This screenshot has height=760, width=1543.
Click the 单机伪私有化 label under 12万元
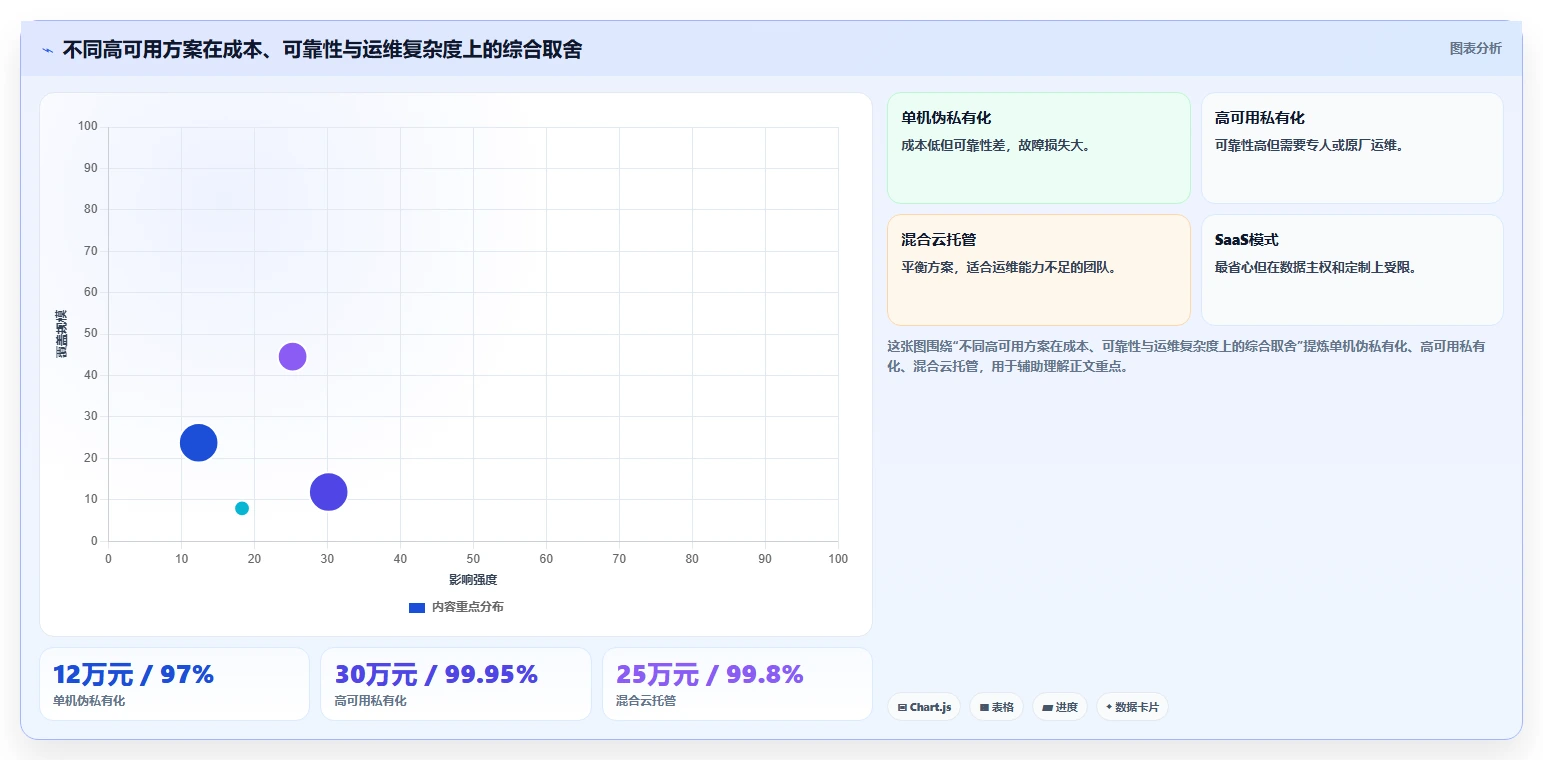click(89, 701)
